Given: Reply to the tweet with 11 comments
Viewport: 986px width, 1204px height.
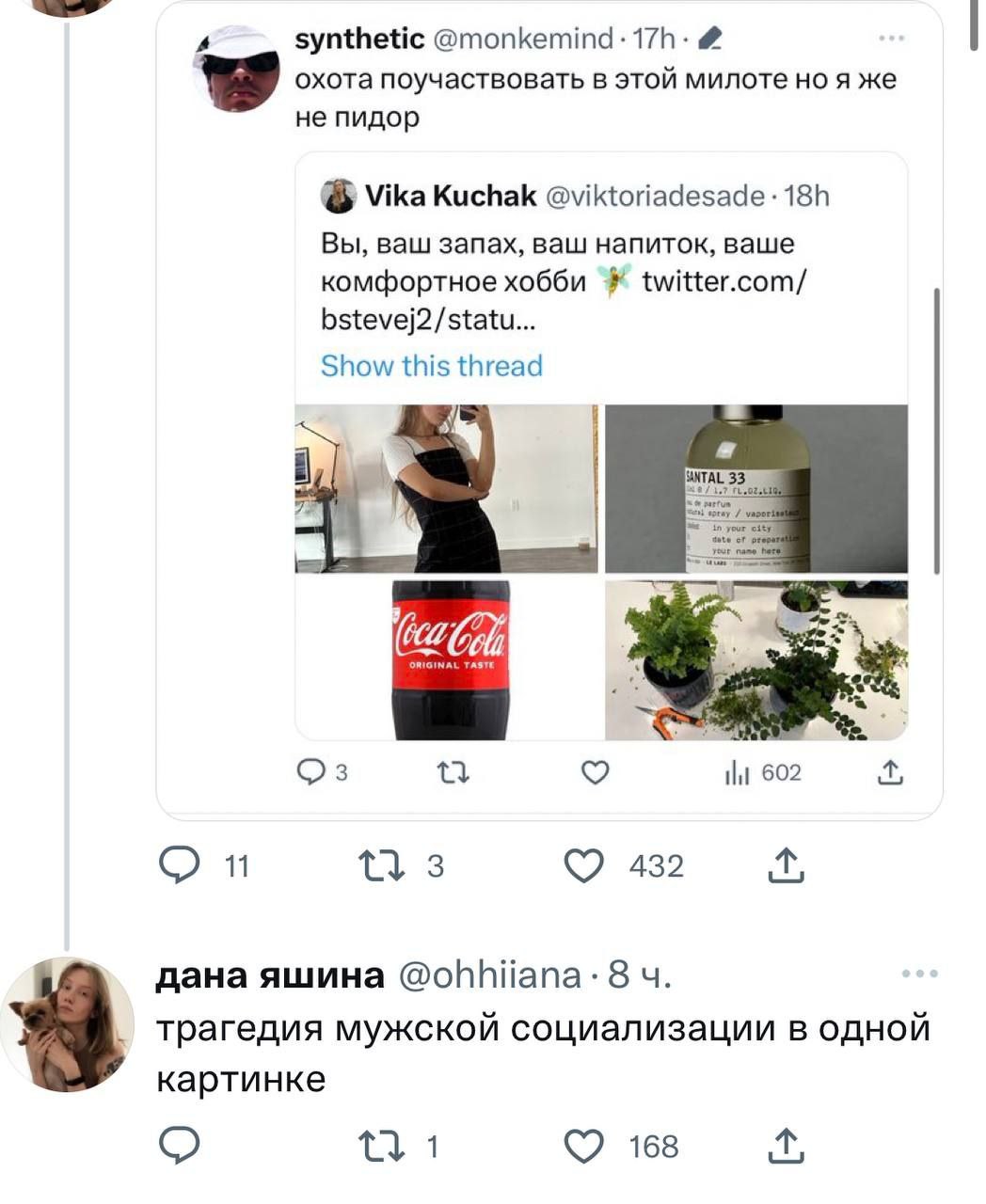Looking at the screenshot, I should coord(179,865).
